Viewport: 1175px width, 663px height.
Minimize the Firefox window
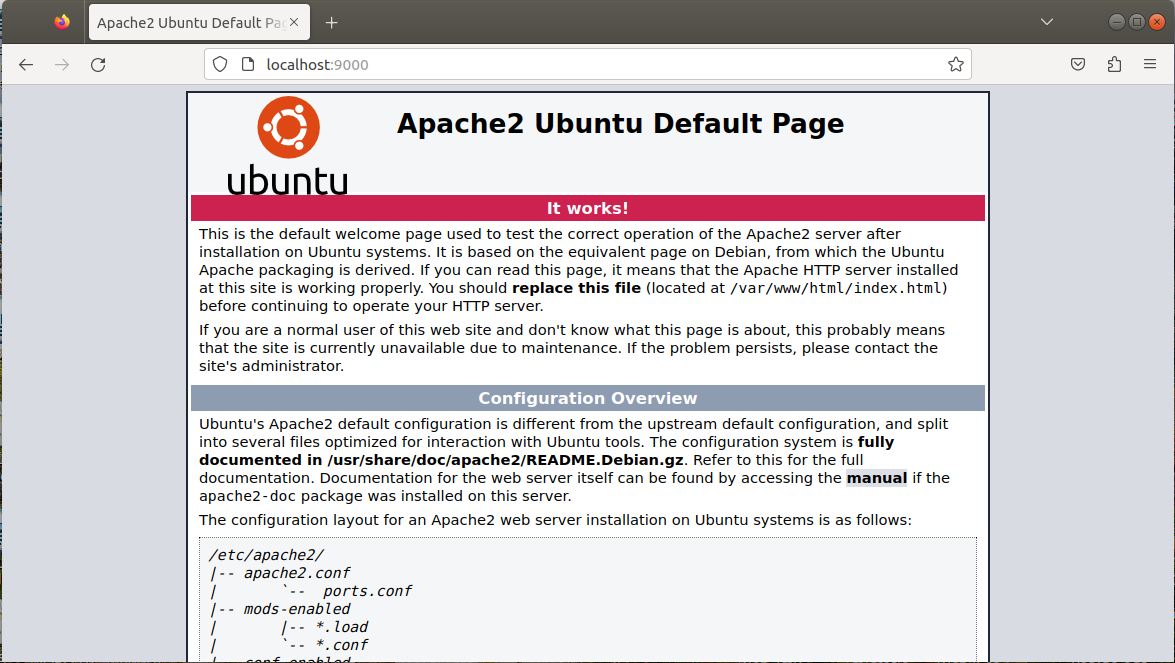1116,22
